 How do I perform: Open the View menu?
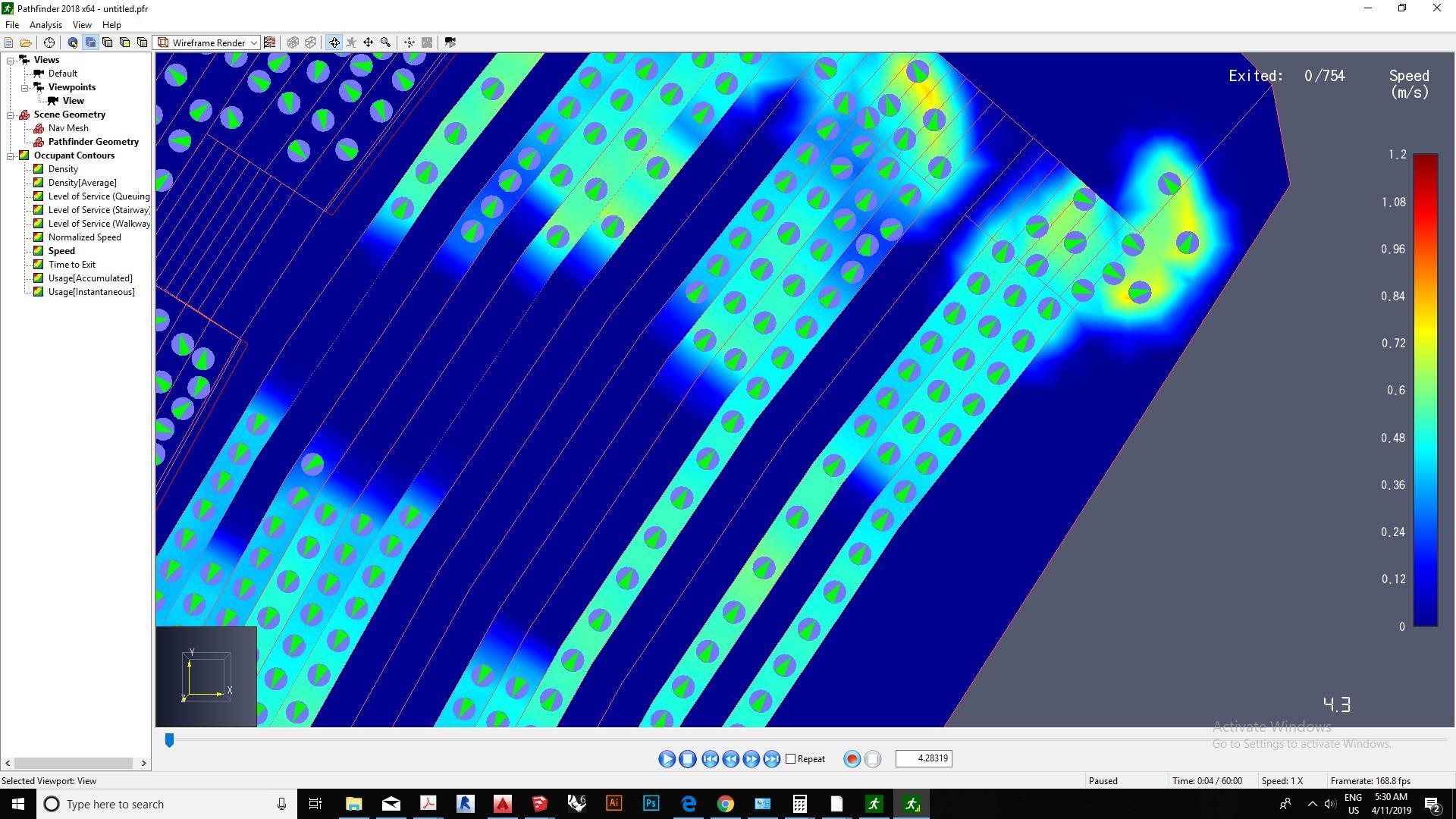point(81,25)
